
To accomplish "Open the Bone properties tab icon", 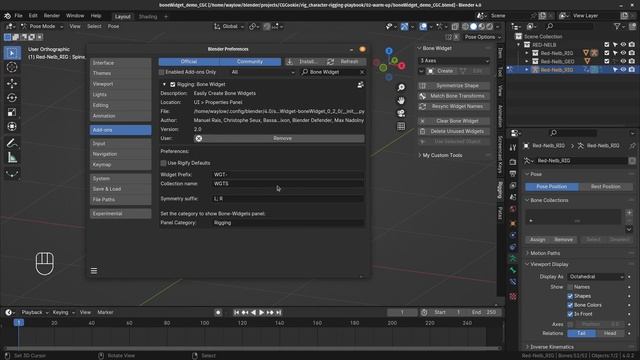I will tap(513, 270).
